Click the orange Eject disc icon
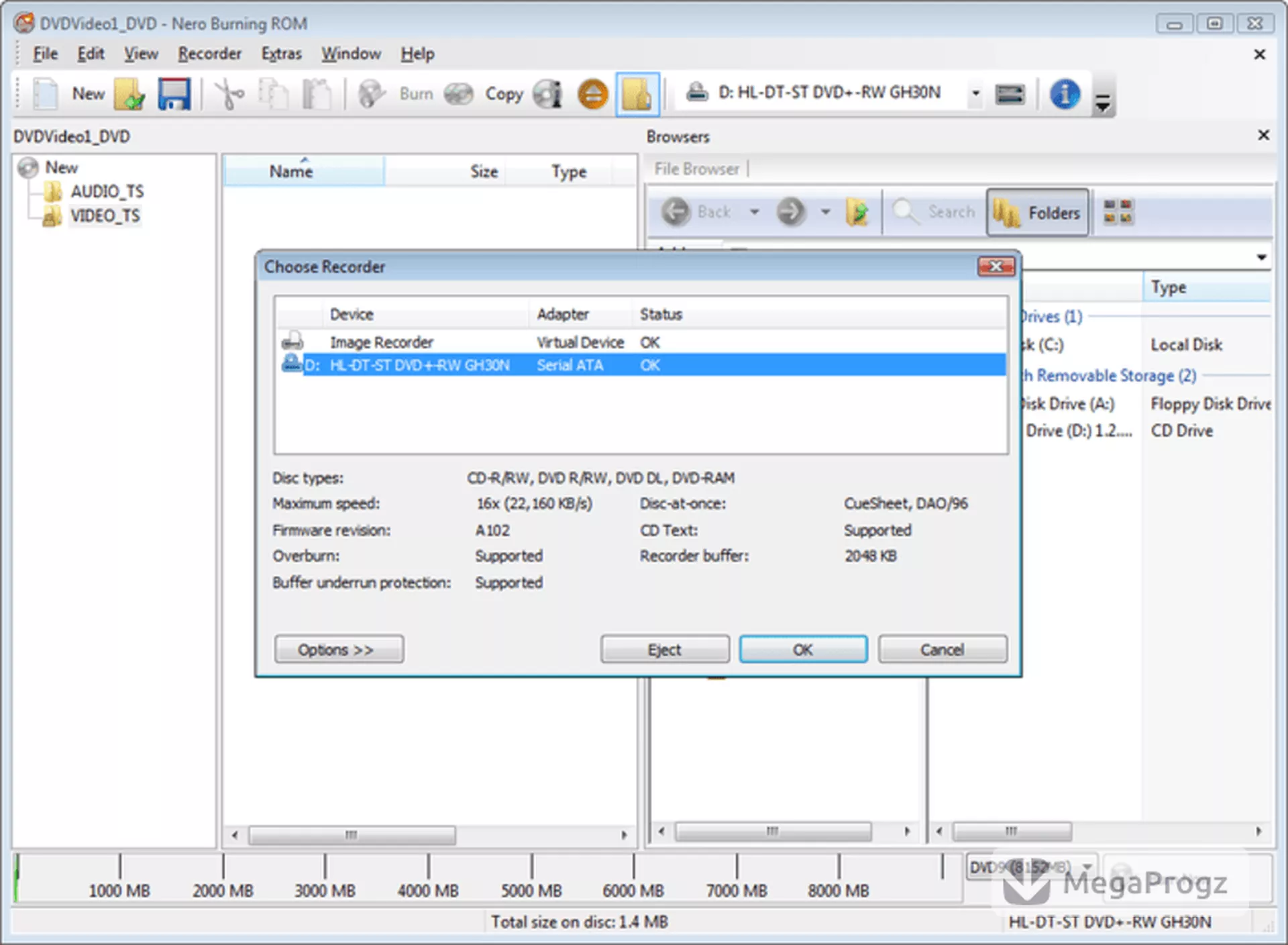 click(x=592, y=93)
